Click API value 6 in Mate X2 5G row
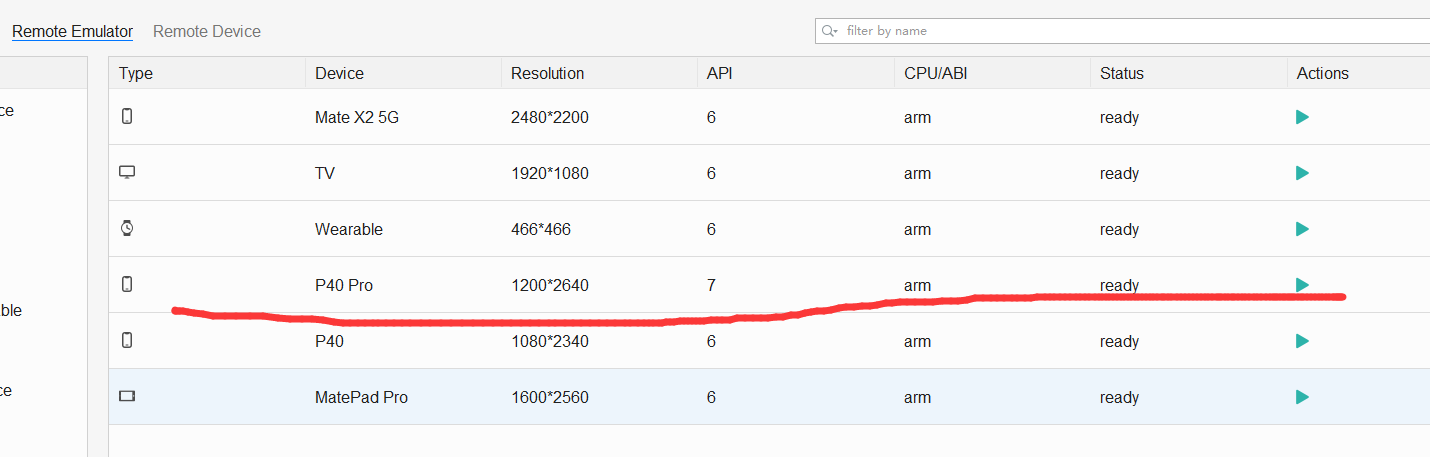Image resolution: width=1430 pixels, height=457 pixels. [711, 117]
